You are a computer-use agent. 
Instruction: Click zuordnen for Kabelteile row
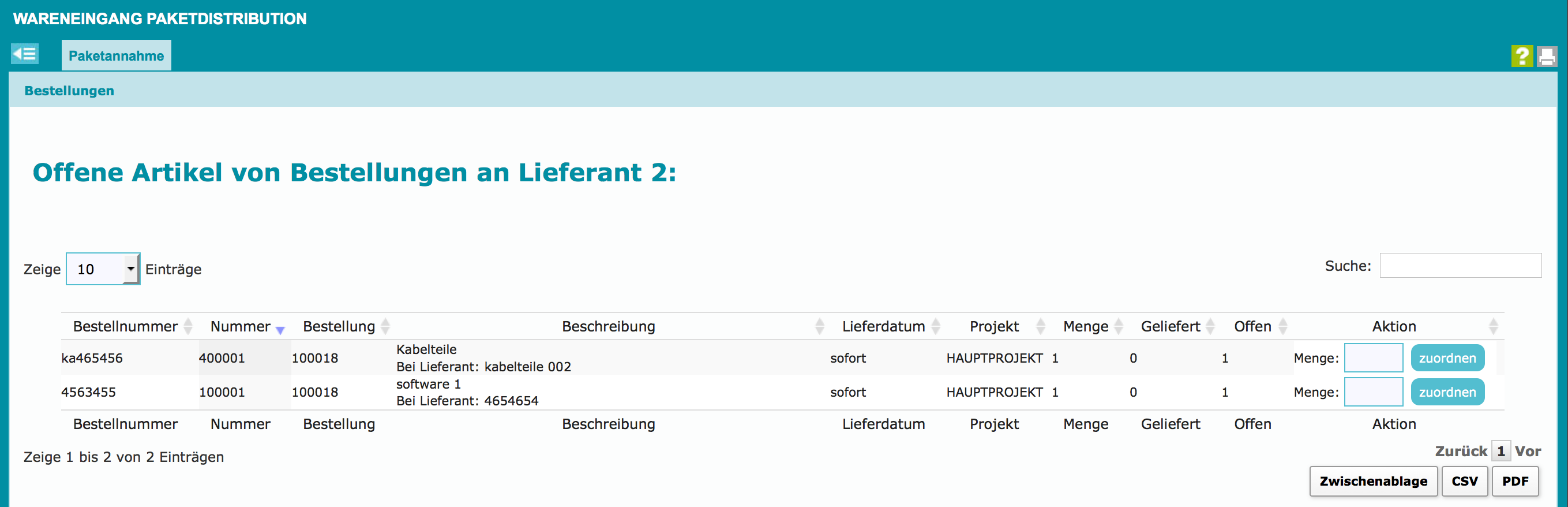[1447, 359]
